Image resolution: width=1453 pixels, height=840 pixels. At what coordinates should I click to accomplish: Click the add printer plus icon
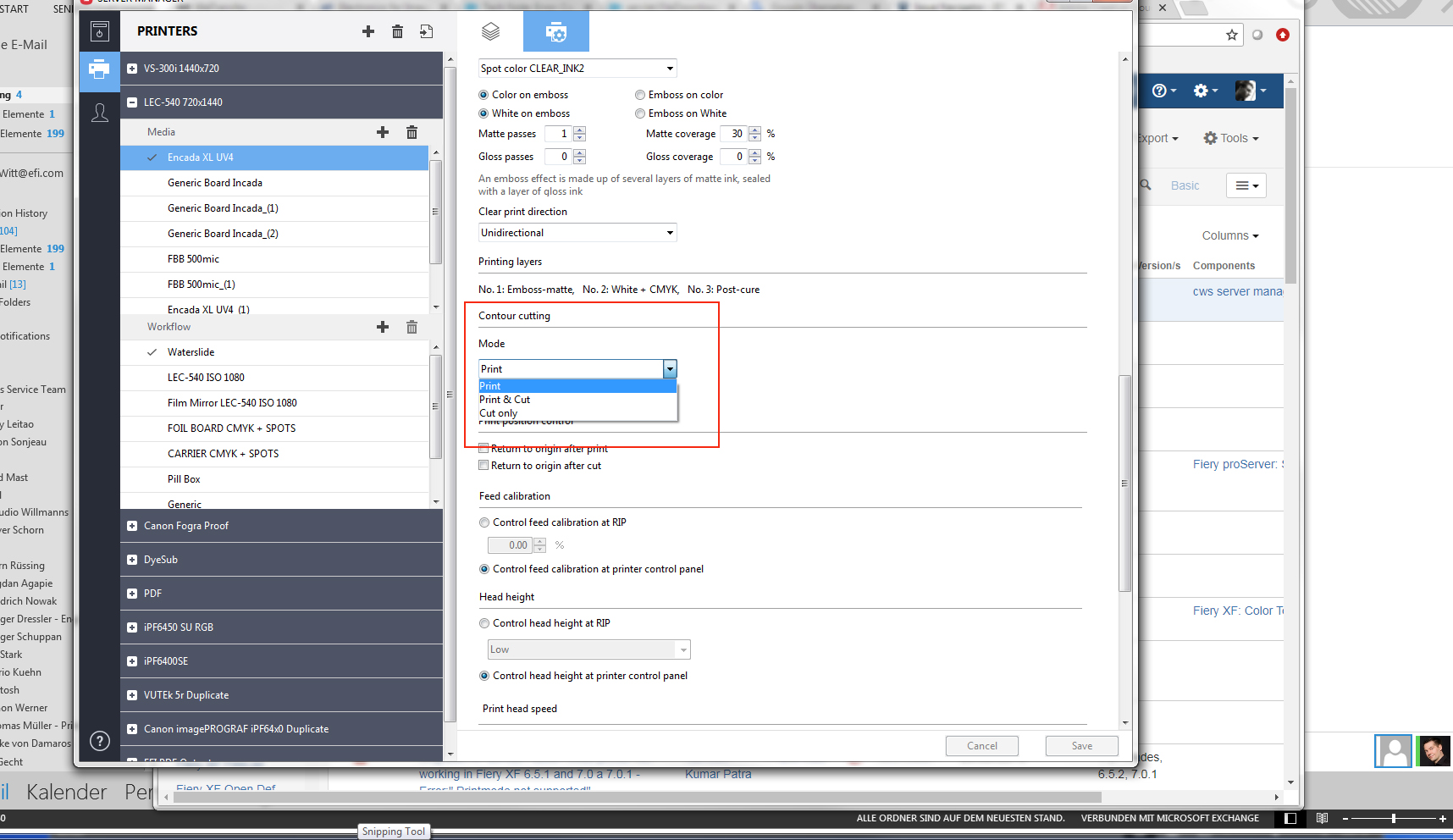click(x=368, y=31)
